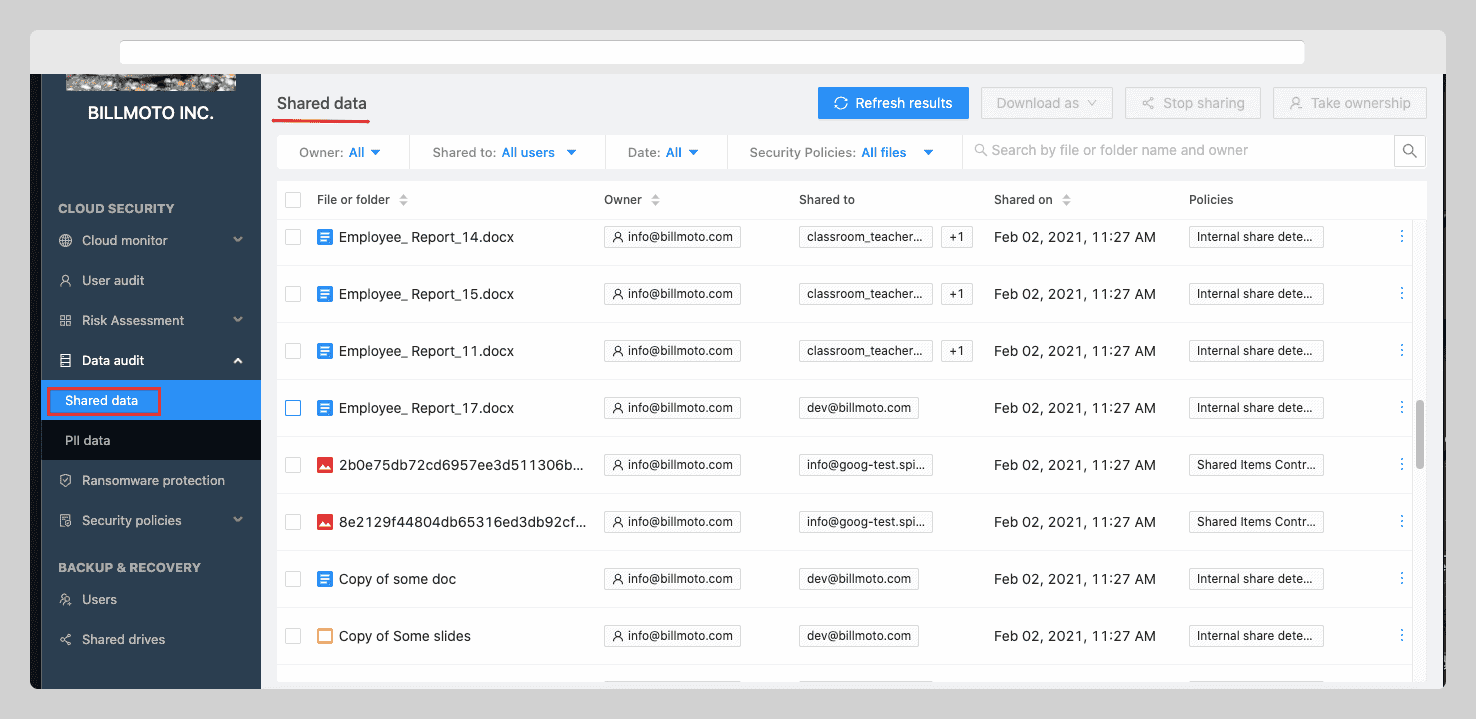Collapse the Data audit section chevron
Screen dimensions: 1476x719
237,360
